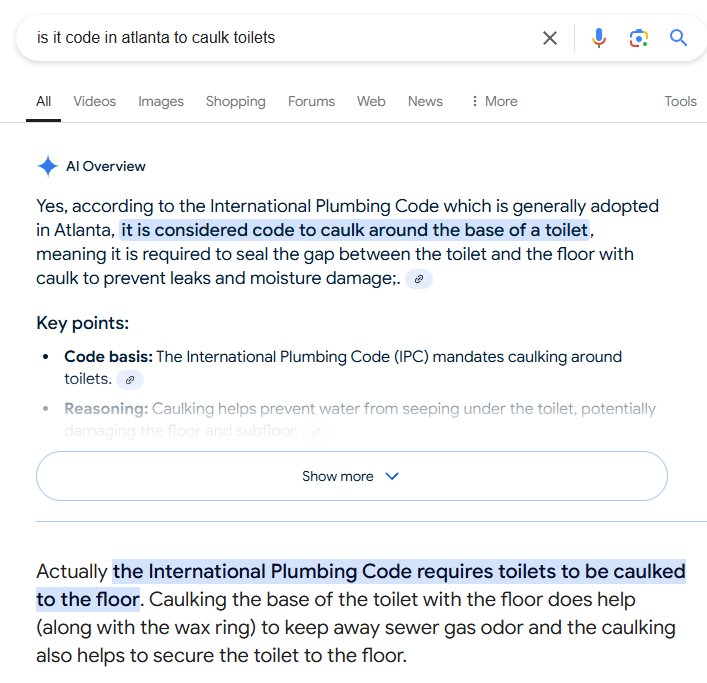
Task: Go to the News tab
Action: [x=425, y=101]
